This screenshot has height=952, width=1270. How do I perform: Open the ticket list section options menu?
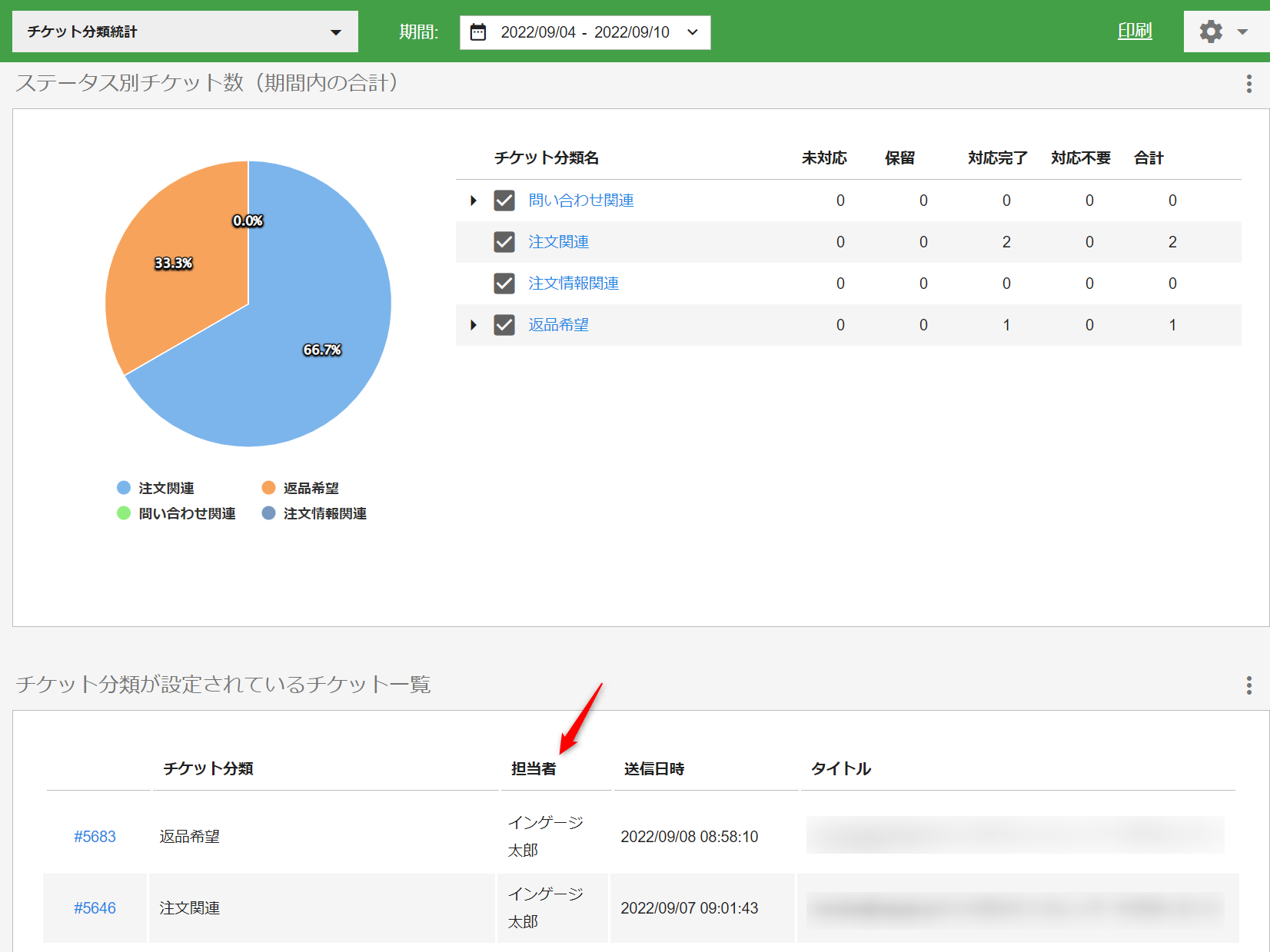click(x=1248, y=685)
